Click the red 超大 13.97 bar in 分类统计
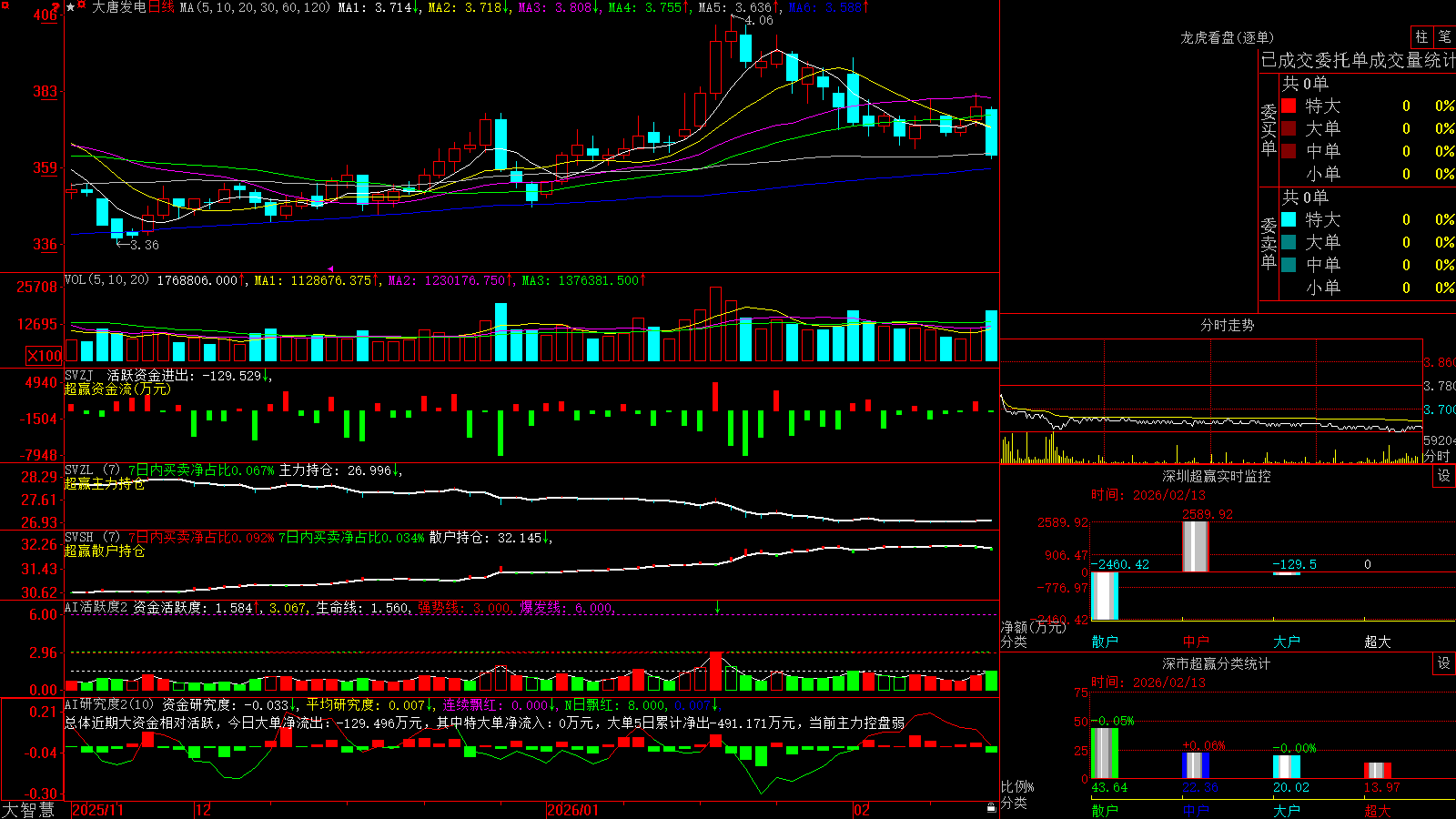 tap(1378, 771)
